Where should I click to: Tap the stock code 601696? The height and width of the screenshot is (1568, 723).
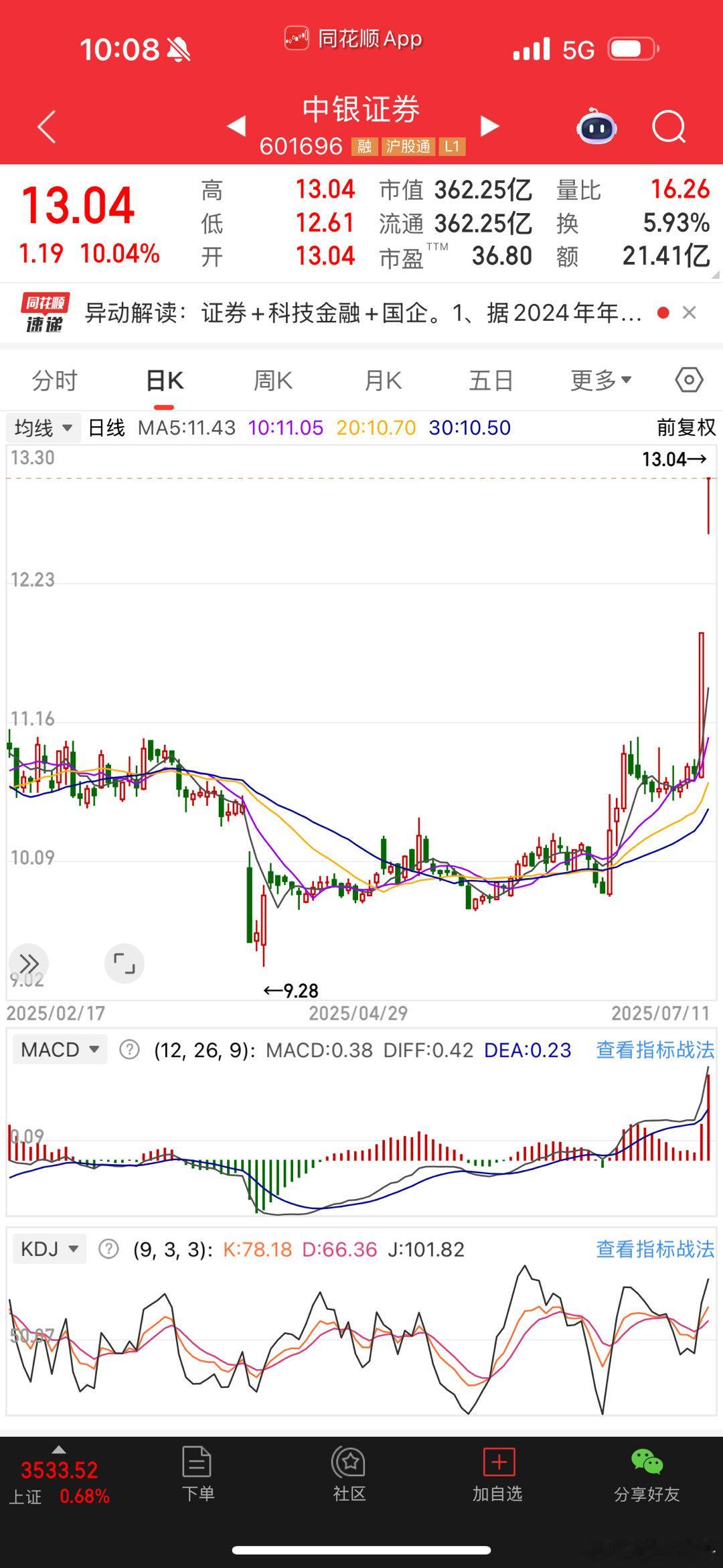[x=301, y=146]
